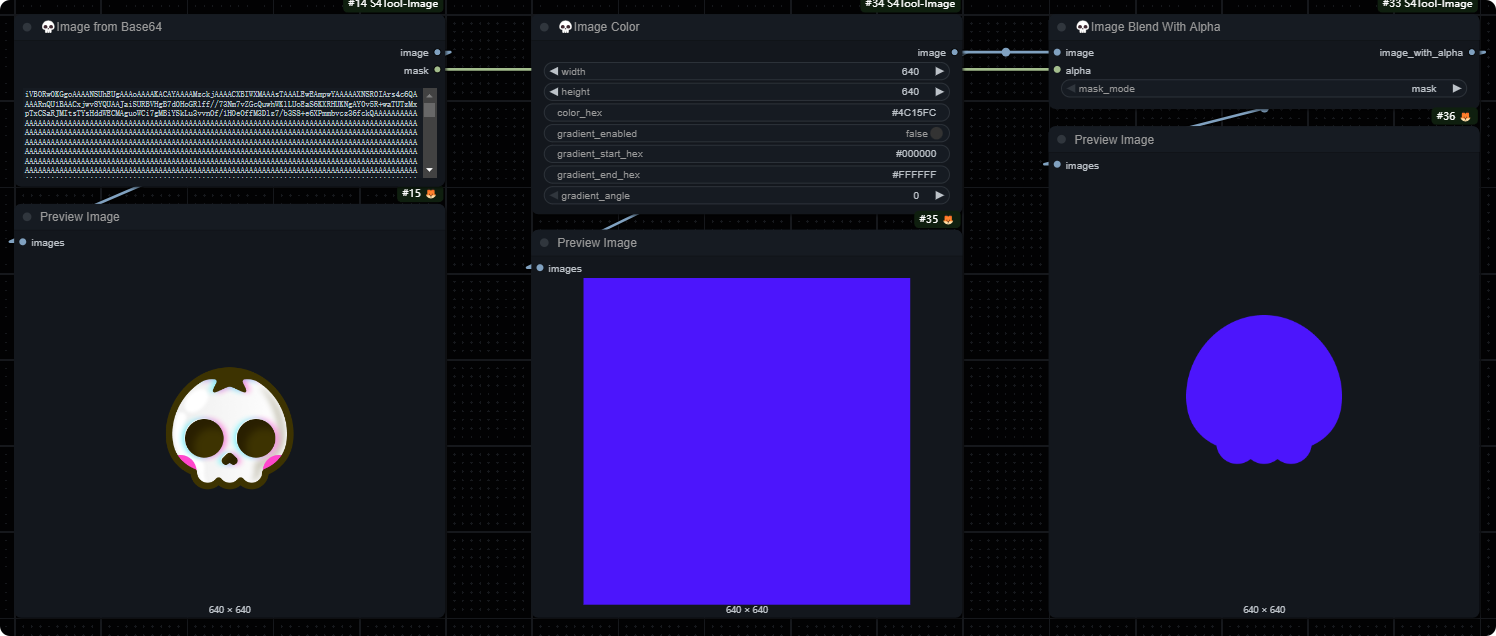
Task: Click the fox badge beside #36
Action: click(x=1465, y=117)
